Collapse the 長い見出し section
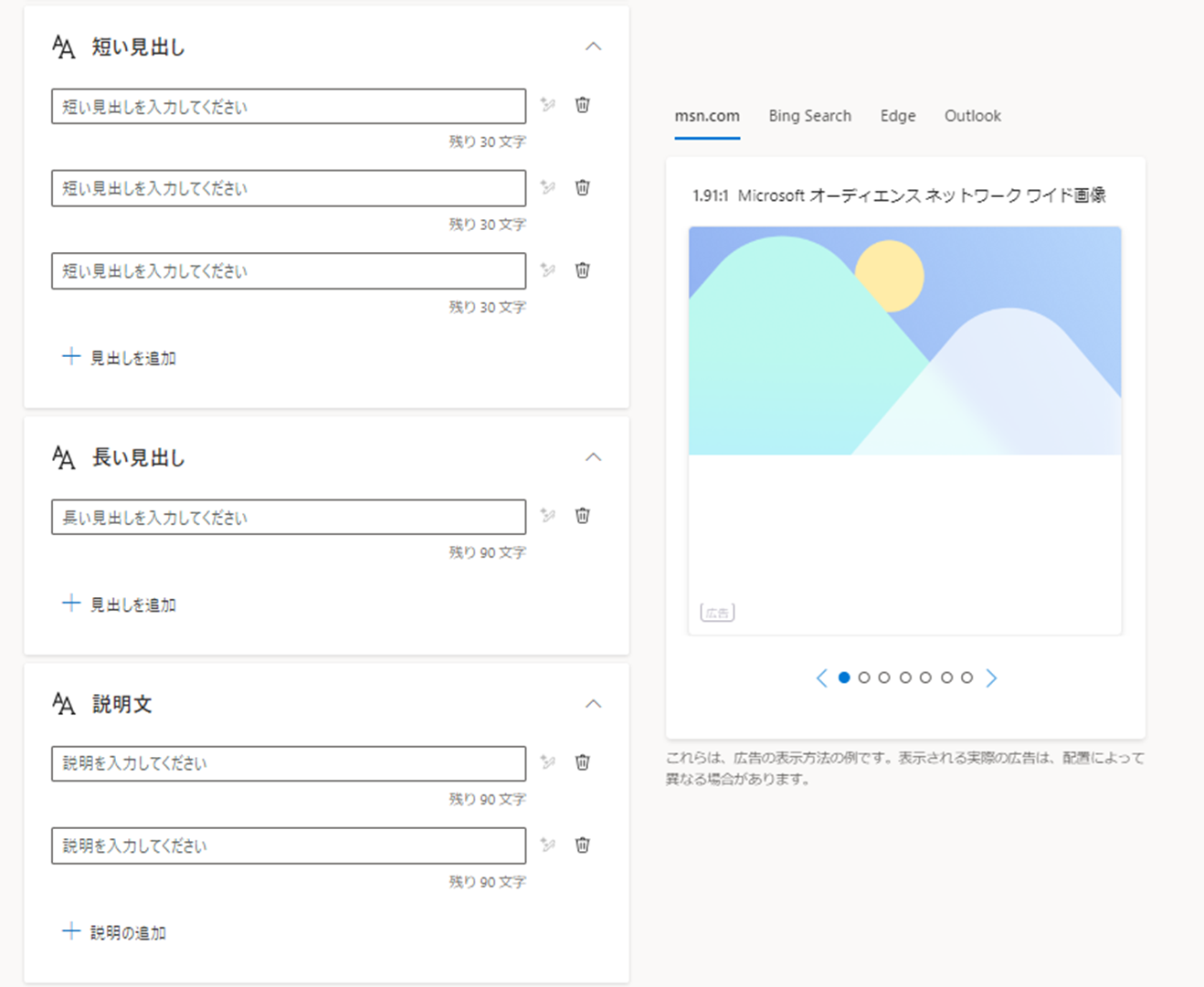Image resolution: width=1204 pixels, height=987 pixels. tap(593, 457)
